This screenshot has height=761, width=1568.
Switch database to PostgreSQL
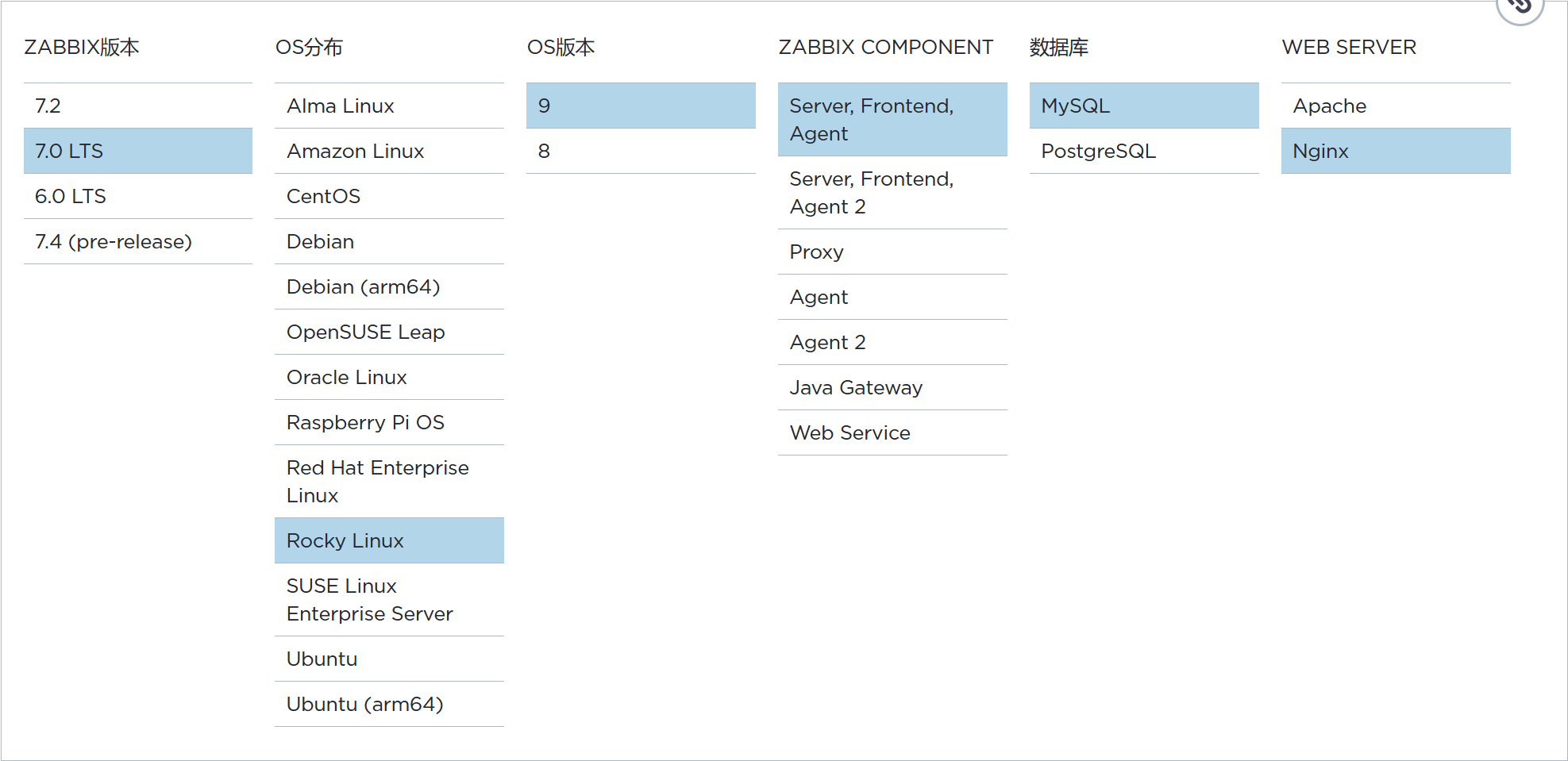1144,151
